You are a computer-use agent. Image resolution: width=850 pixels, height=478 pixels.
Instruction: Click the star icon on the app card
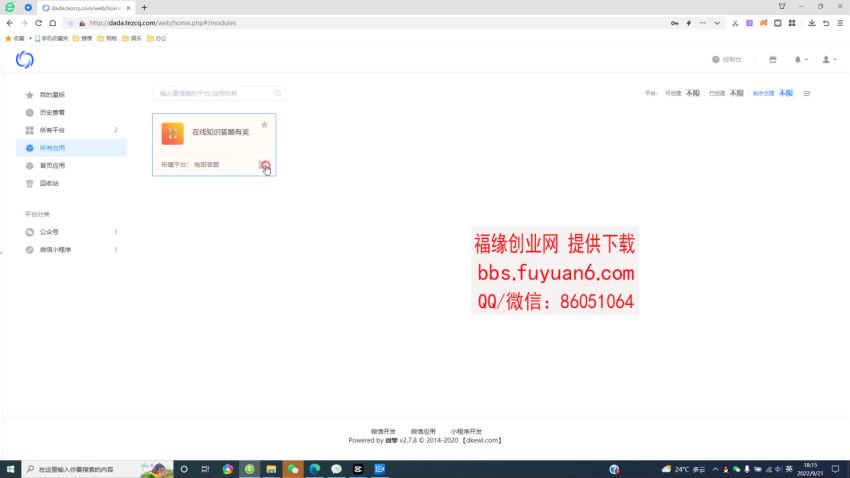point(264,125)
